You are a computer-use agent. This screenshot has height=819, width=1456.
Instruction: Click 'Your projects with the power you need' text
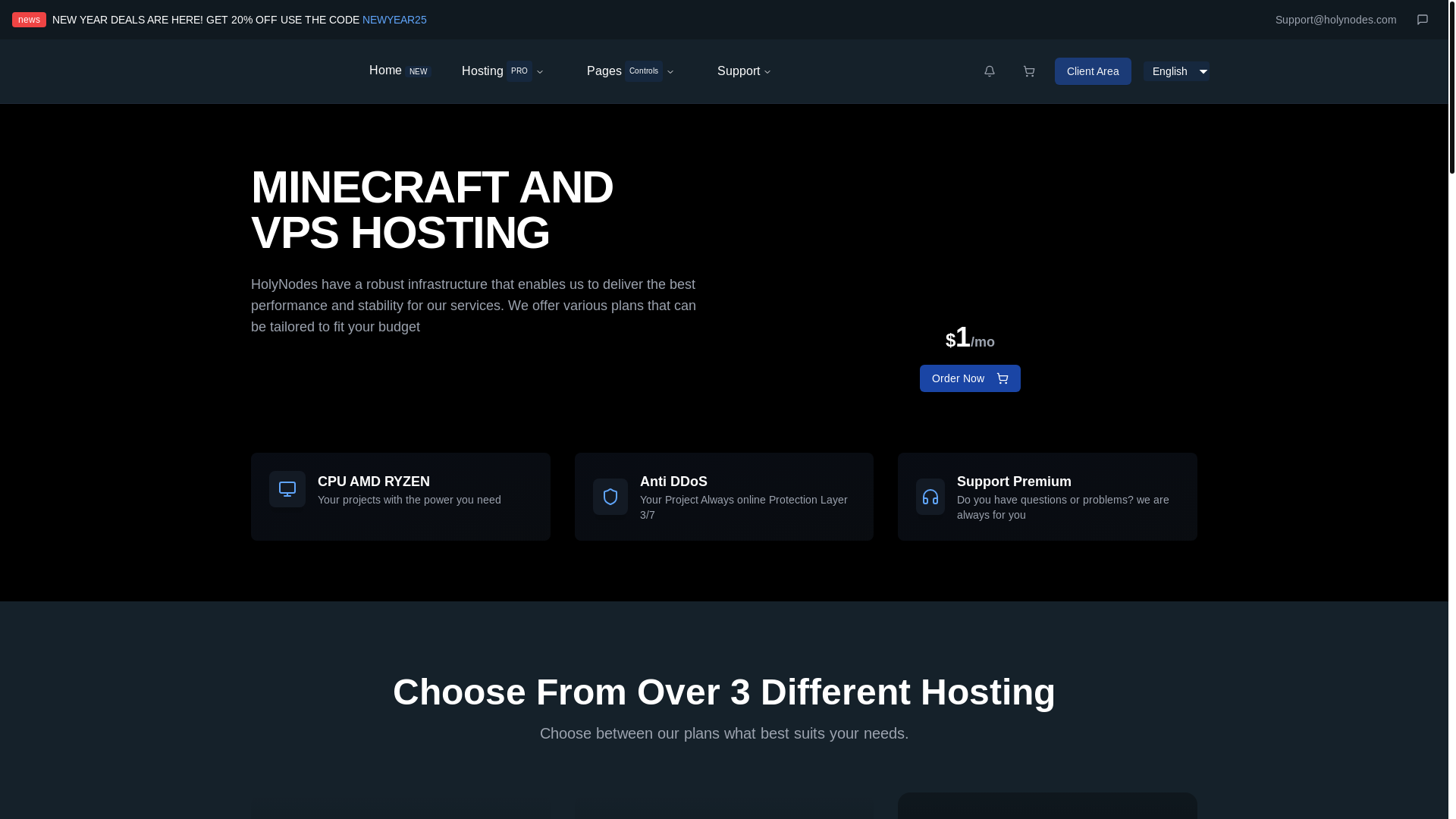409,500
